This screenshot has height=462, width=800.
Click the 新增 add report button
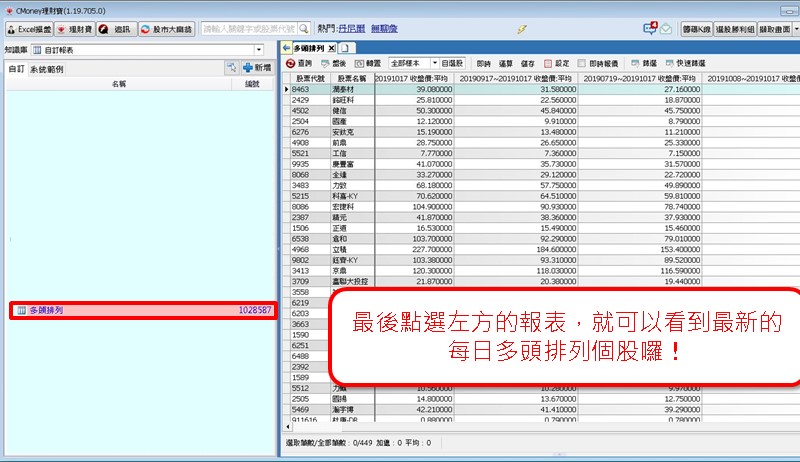coord(256,66)
